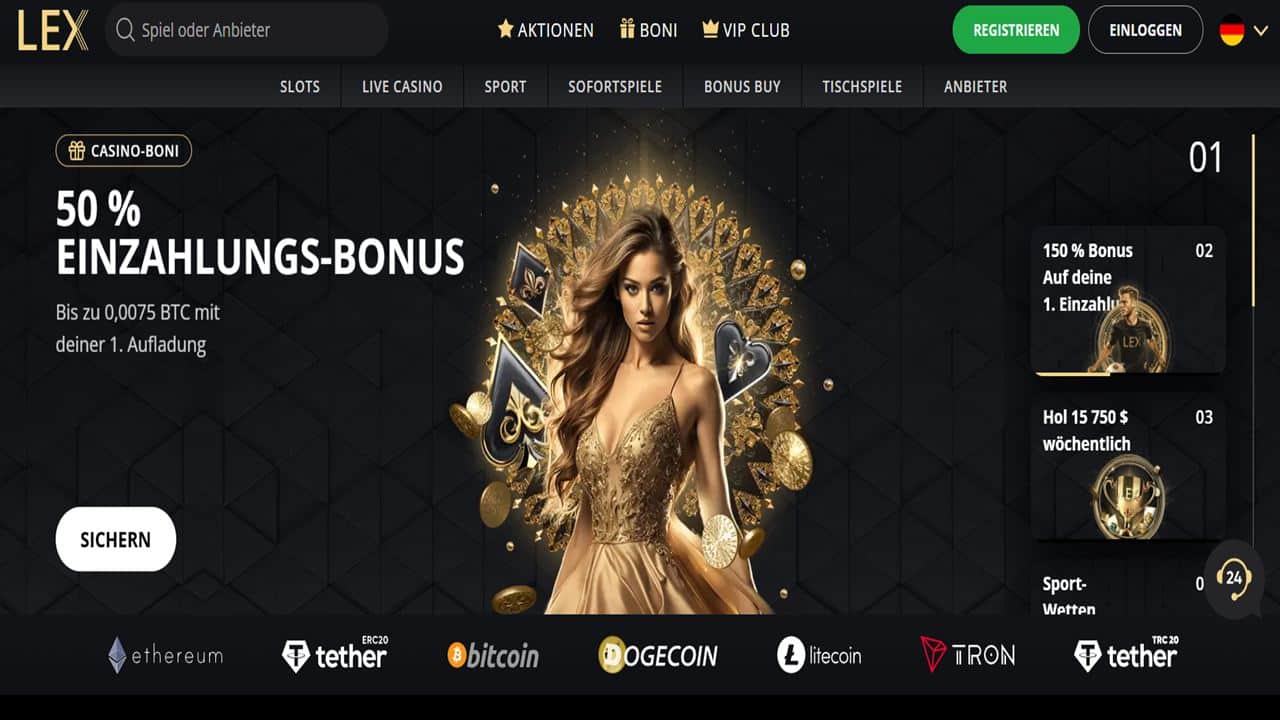Select the Tether ERC20 logo

(x=334, y=654)
